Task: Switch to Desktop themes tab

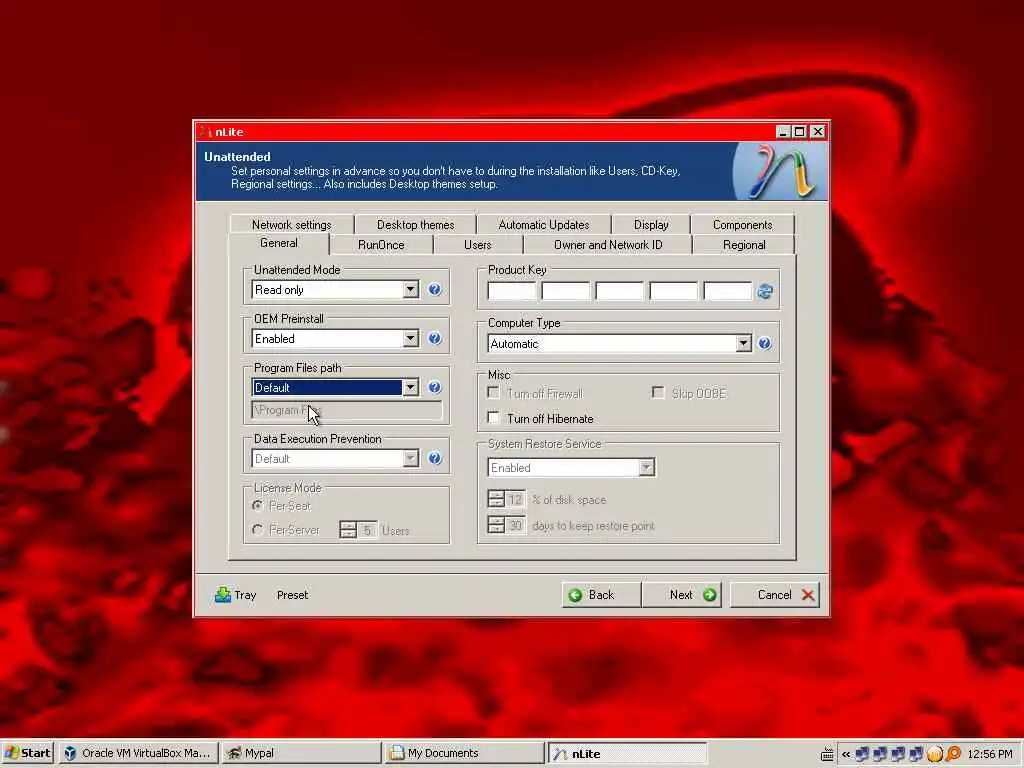Action: click(x=415, y=225)
